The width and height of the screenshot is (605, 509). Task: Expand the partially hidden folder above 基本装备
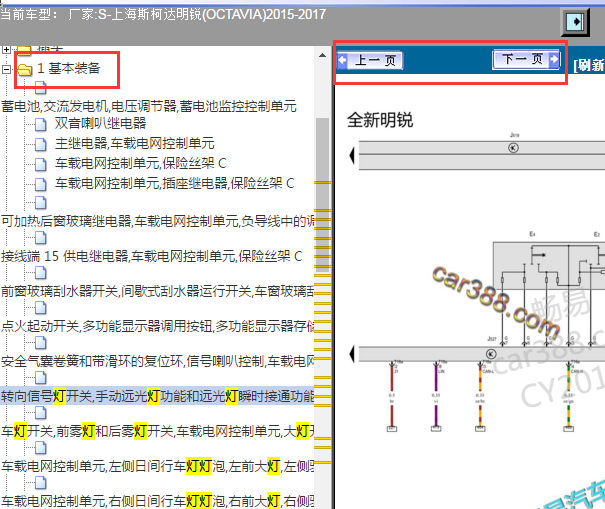(x=6, y=49)
